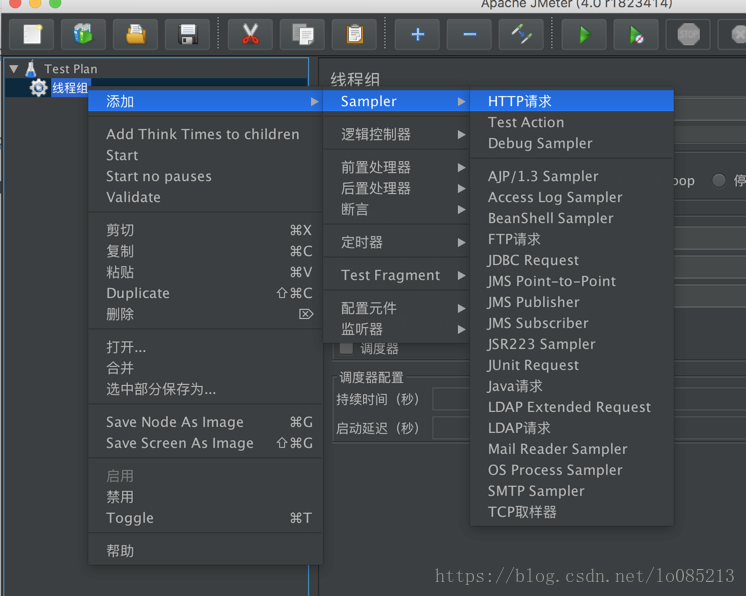Image resolution: width=746 pixels, height=596 pixels.
Task: Choose OS Process Sampler
Action: point(572,469)
